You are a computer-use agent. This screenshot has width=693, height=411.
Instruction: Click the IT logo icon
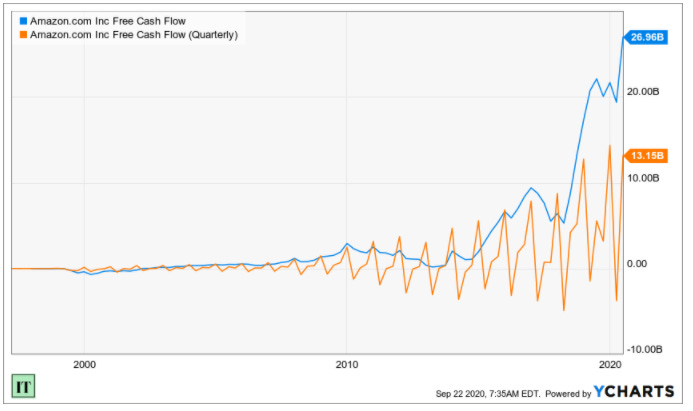click(x=23, y=387)
